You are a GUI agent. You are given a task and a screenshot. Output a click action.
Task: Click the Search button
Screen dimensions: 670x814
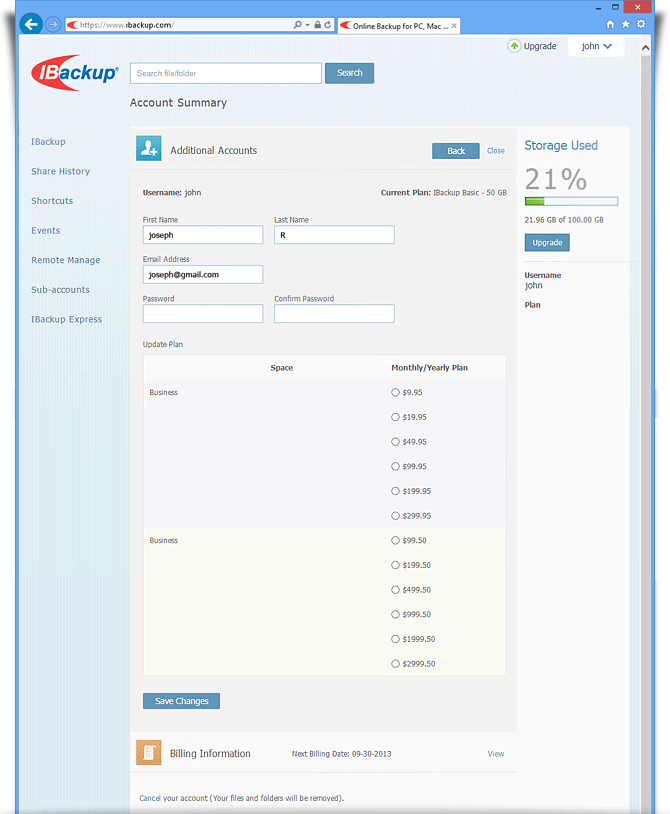349,73
